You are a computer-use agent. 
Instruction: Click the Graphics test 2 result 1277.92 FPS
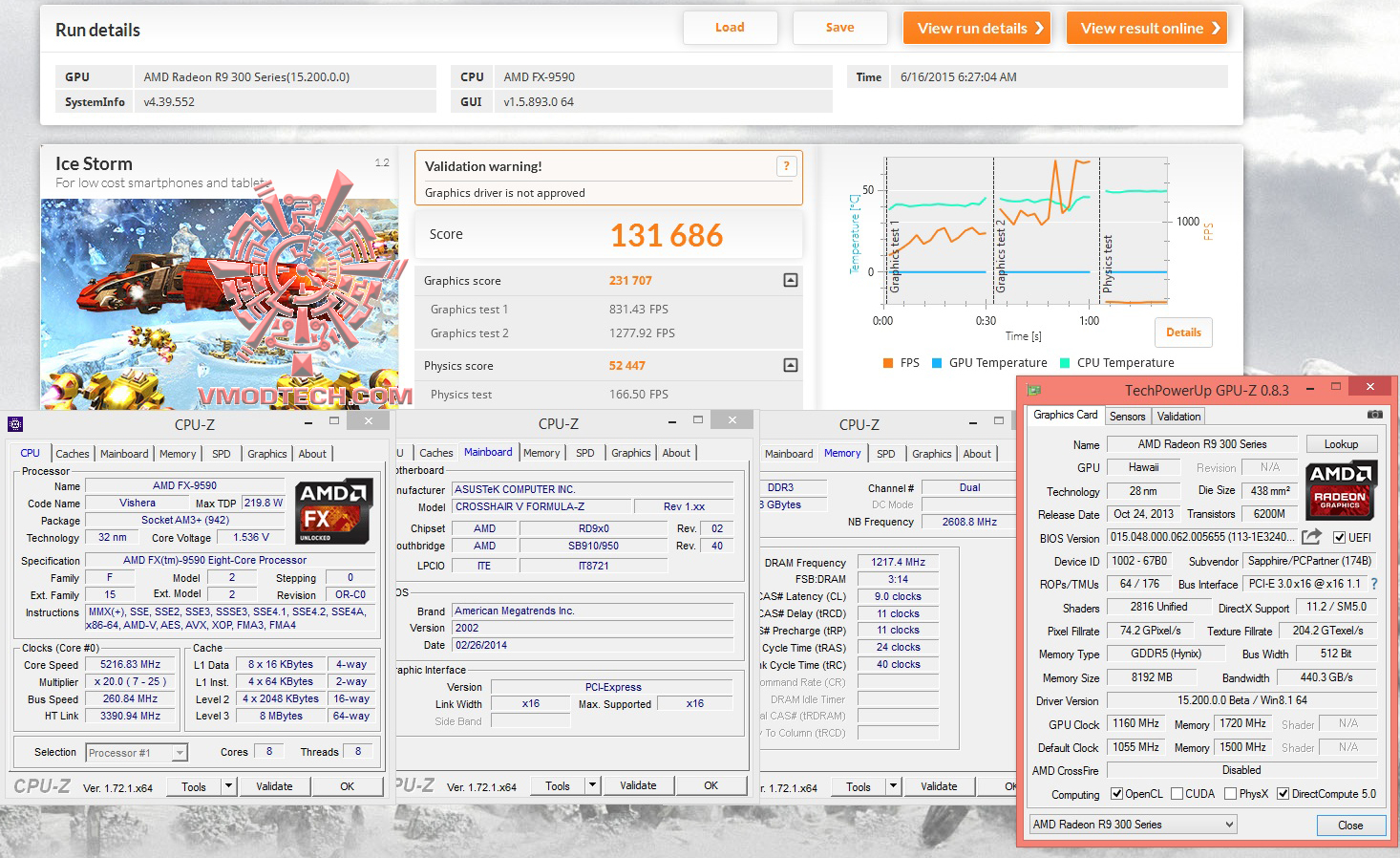642,333
